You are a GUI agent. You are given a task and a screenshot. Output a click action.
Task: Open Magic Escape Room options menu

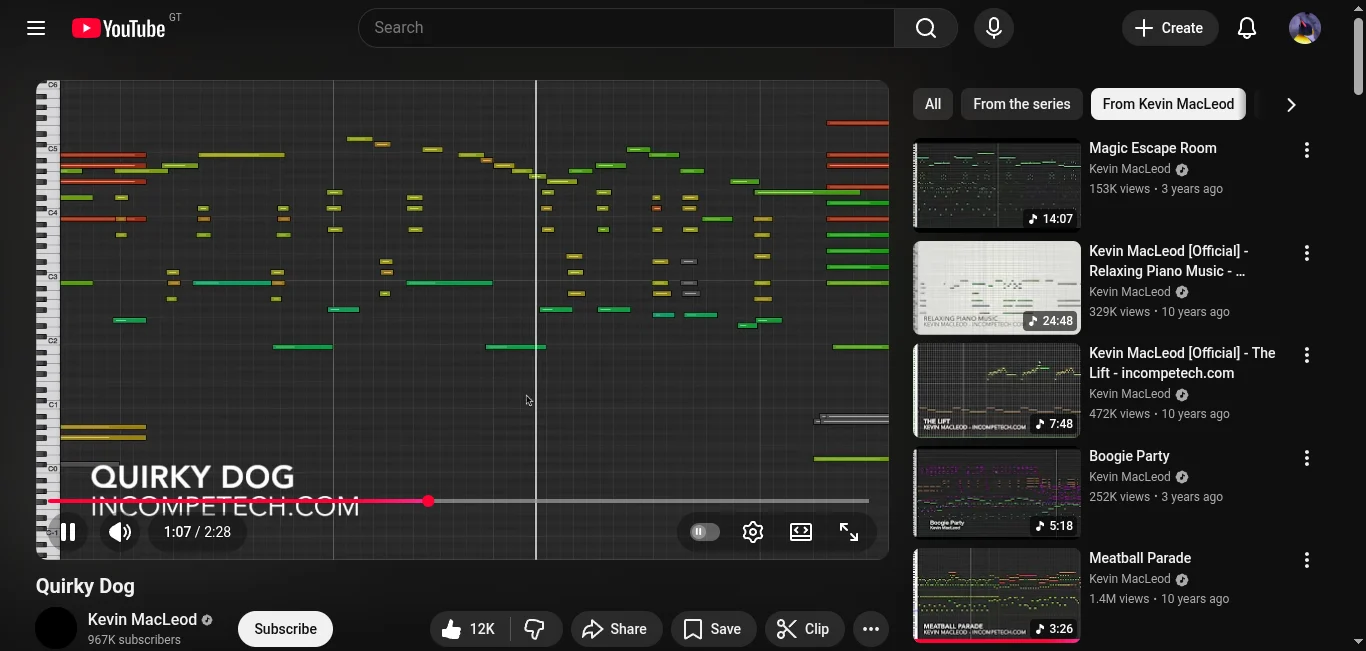1307,150
